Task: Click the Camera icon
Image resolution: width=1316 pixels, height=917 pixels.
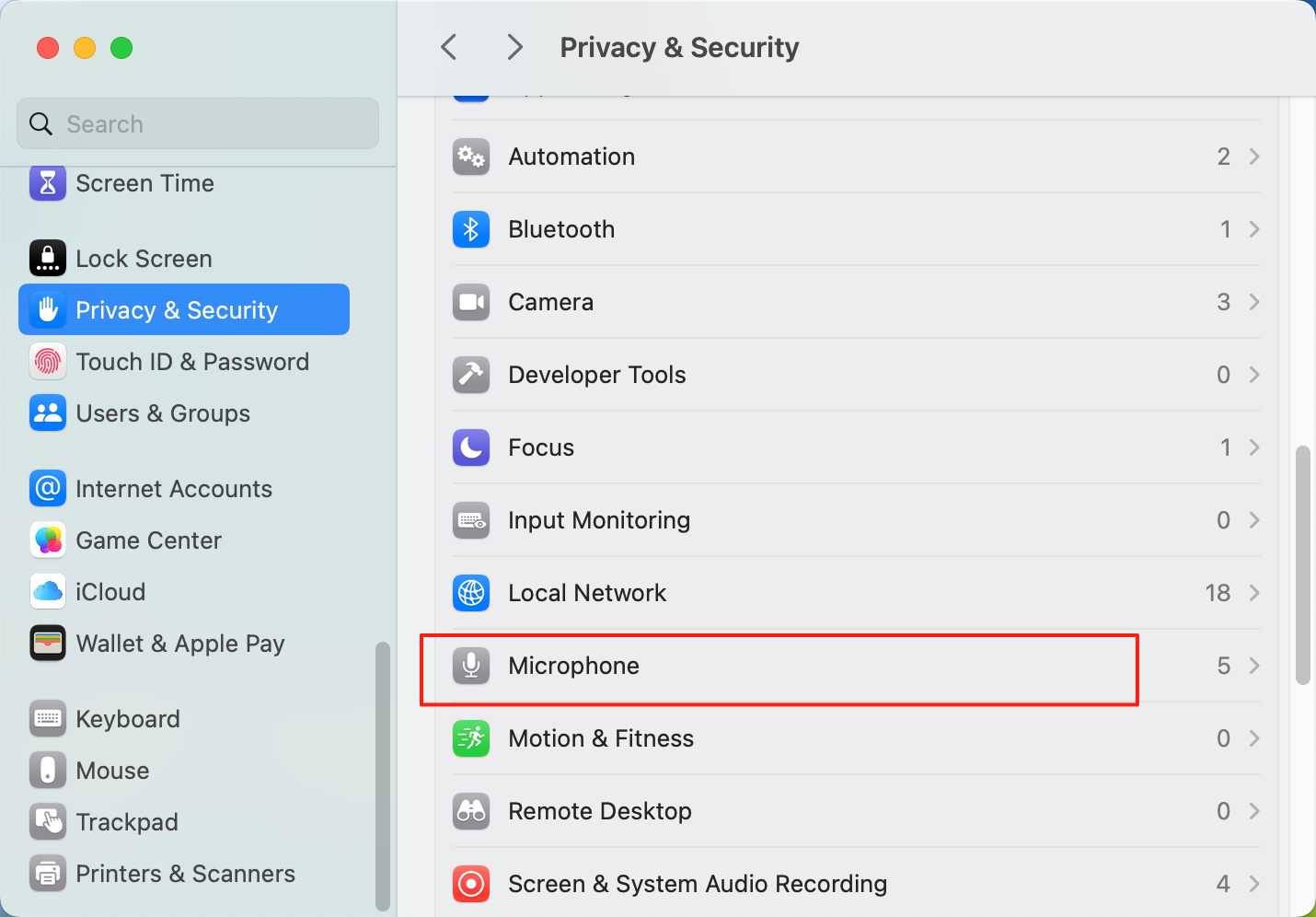Action: tap(471, 302)
